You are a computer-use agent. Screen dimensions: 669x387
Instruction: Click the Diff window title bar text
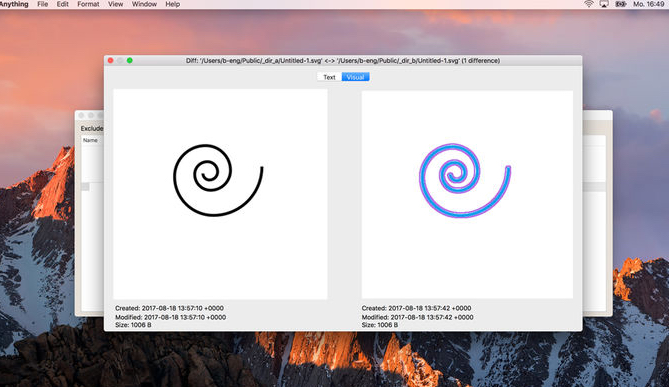(343, 61)
